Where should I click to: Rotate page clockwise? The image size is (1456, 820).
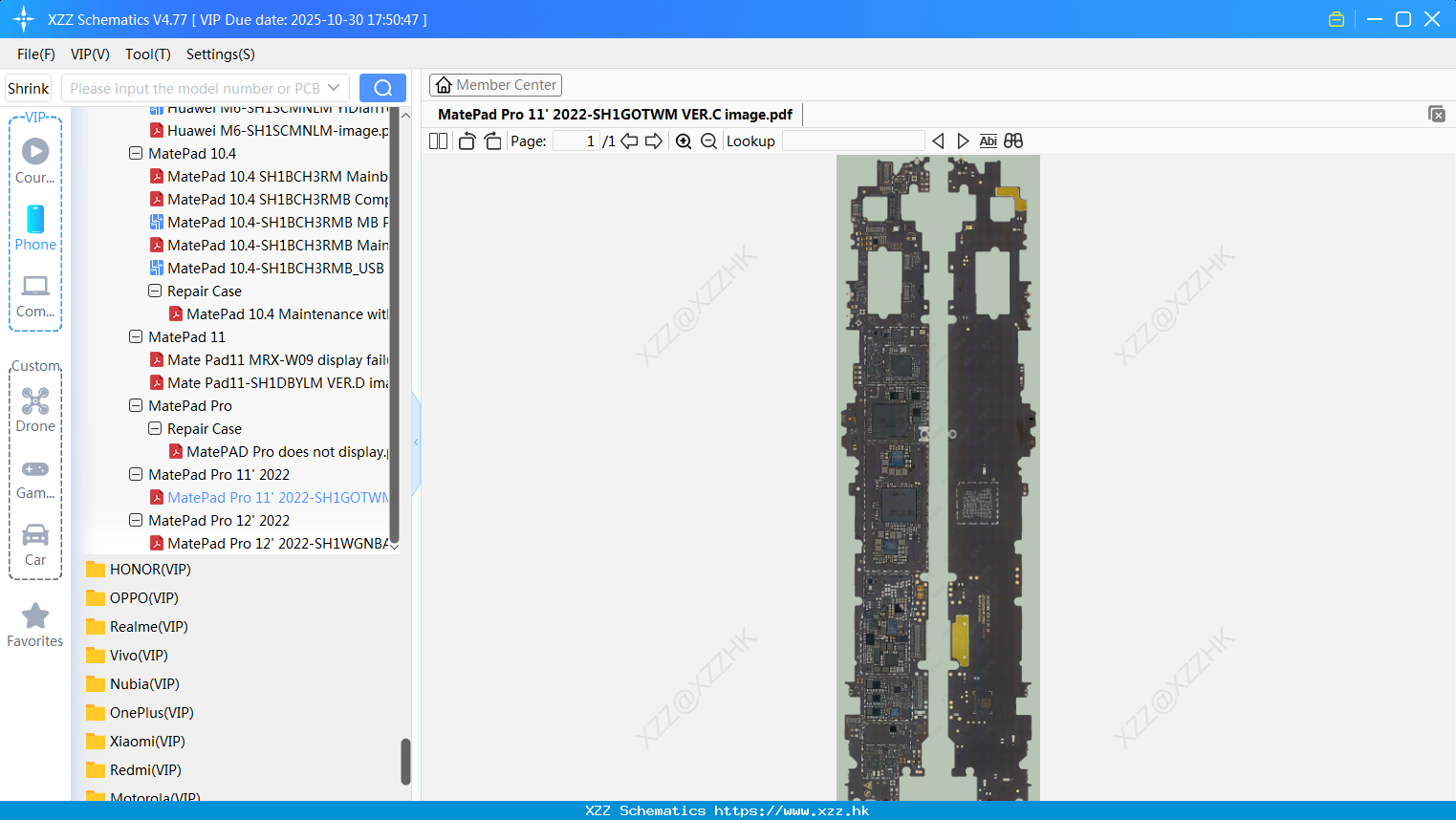tap(492, 141)
